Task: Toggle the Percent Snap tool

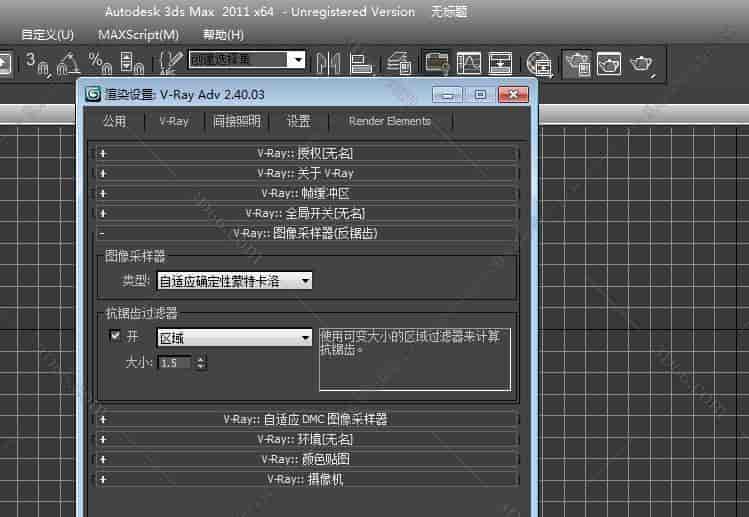Action: point(99,62)
